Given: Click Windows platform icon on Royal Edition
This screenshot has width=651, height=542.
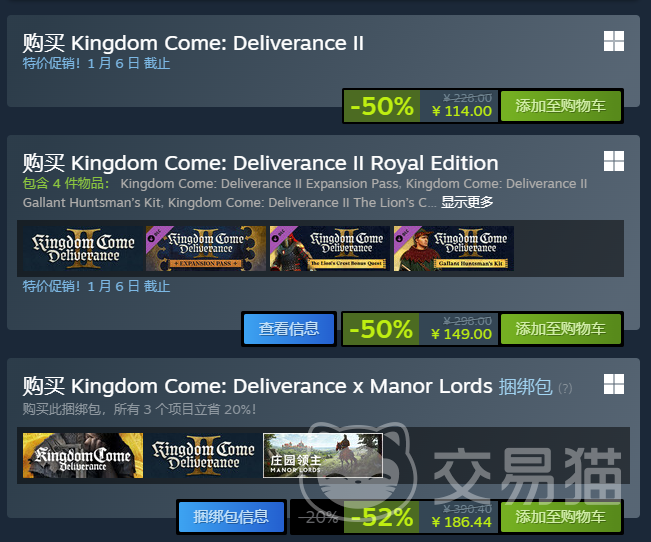Looking at the screenshot, I should point(614,161).
